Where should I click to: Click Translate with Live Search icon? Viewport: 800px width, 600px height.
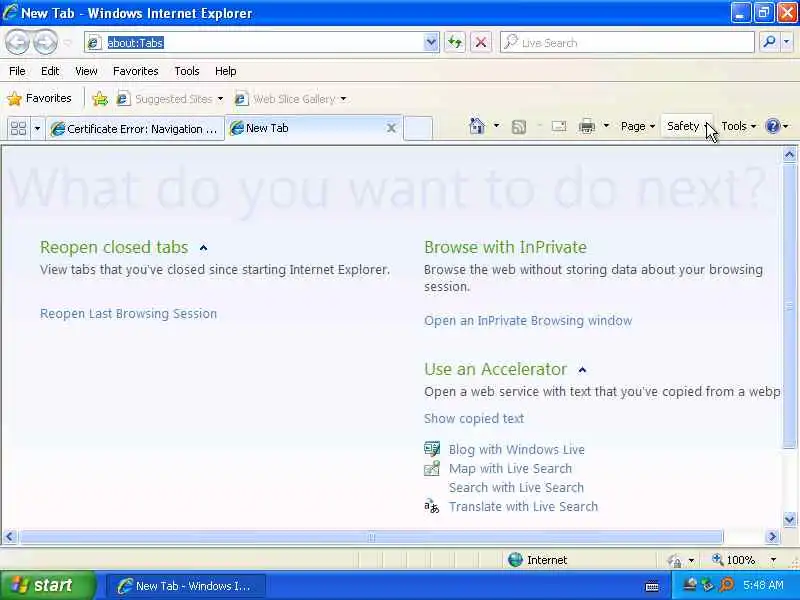click(x=432, y=506)
